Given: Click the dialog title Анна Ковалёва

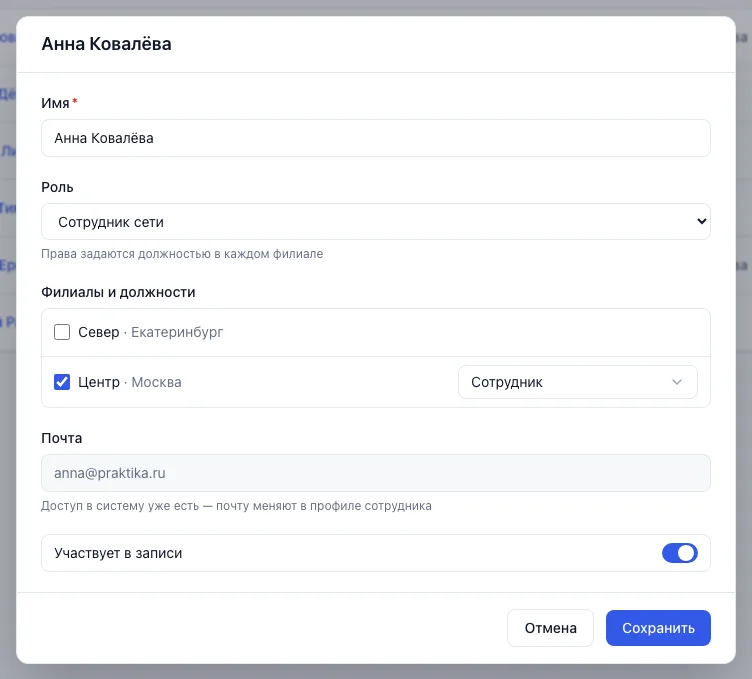Looking at the screenshot, I should click(106, 44).
